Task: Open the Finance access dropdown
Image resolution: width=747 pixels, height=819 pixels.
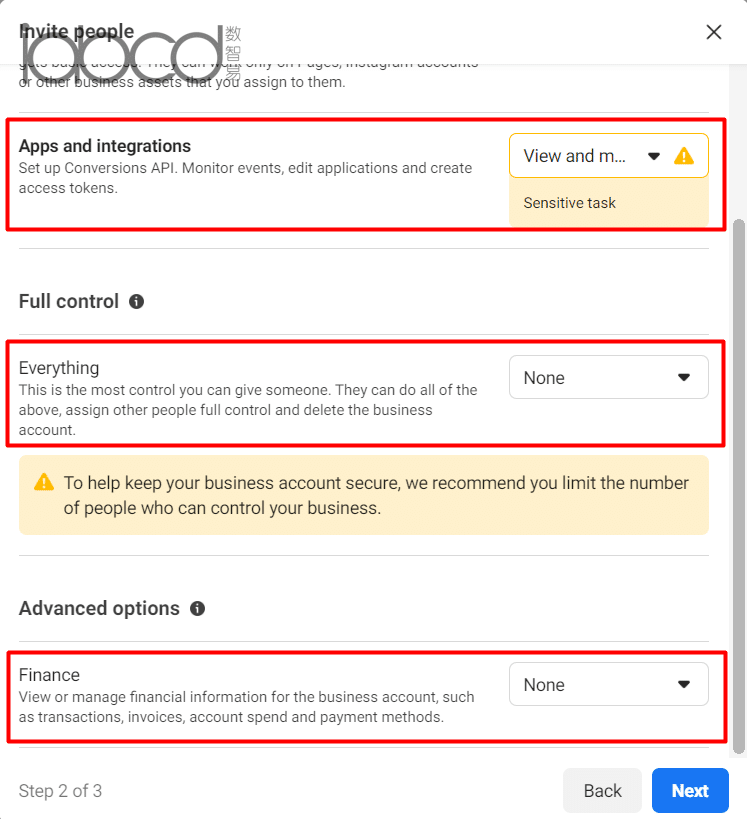Action: pyautogui.click(x=609, y=684)
